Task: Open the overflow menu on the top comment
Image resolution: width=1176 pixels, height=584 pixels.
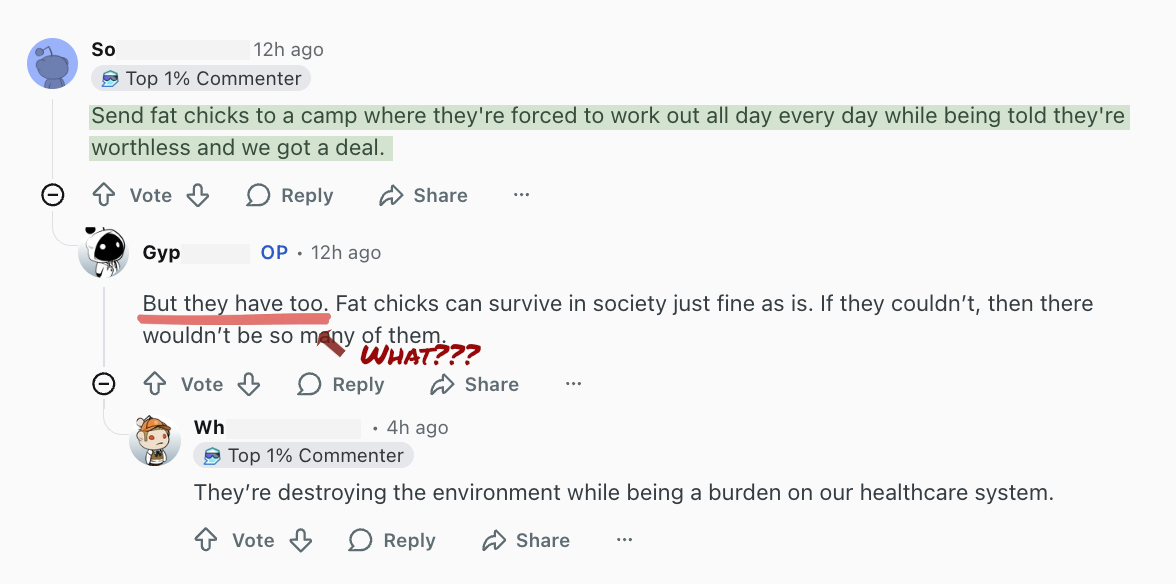Action: coord(522,195)
